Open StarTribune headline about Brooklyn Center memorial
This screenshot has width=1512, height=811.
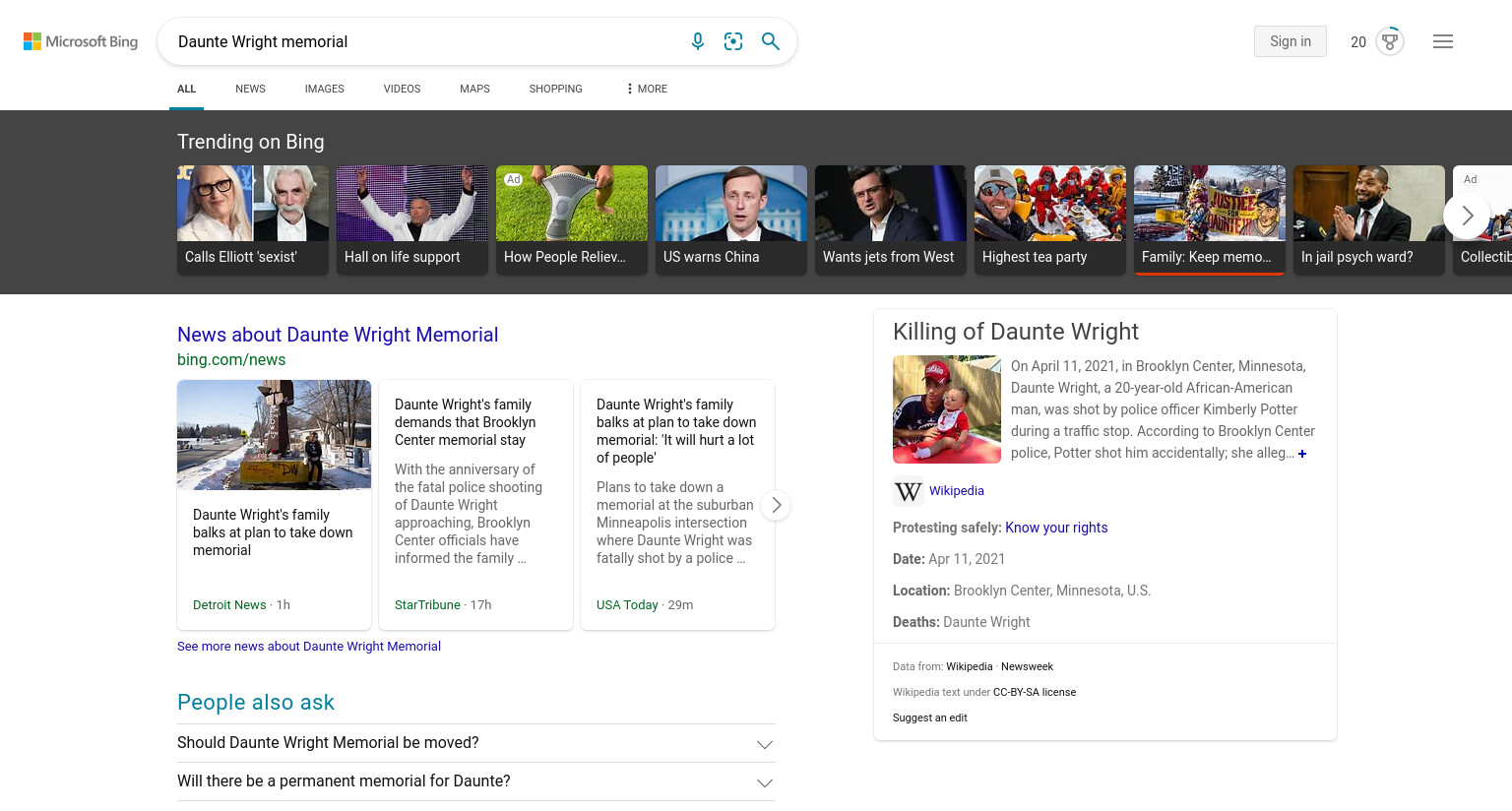(x=466, y=422)
